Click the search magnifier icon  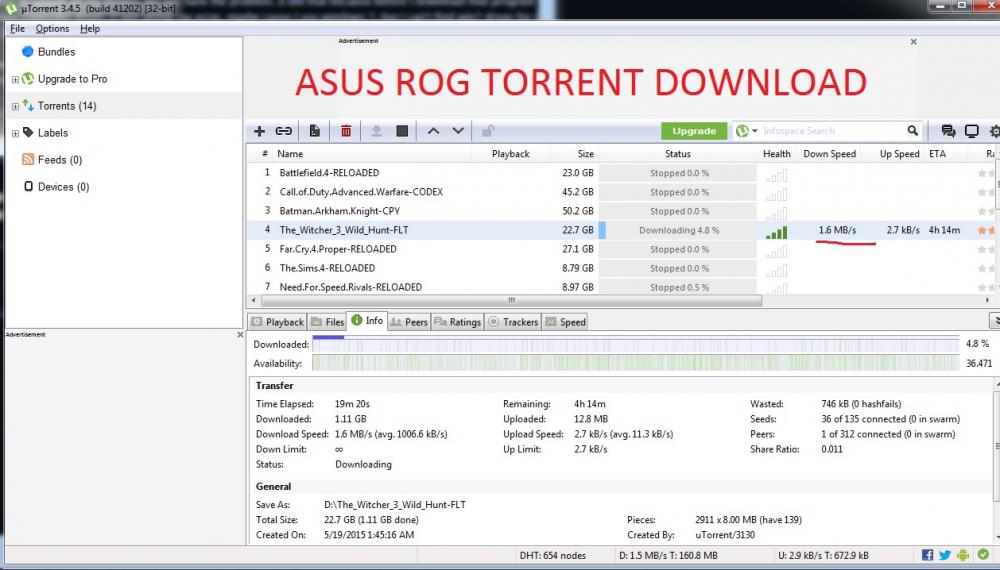[913, 131]
